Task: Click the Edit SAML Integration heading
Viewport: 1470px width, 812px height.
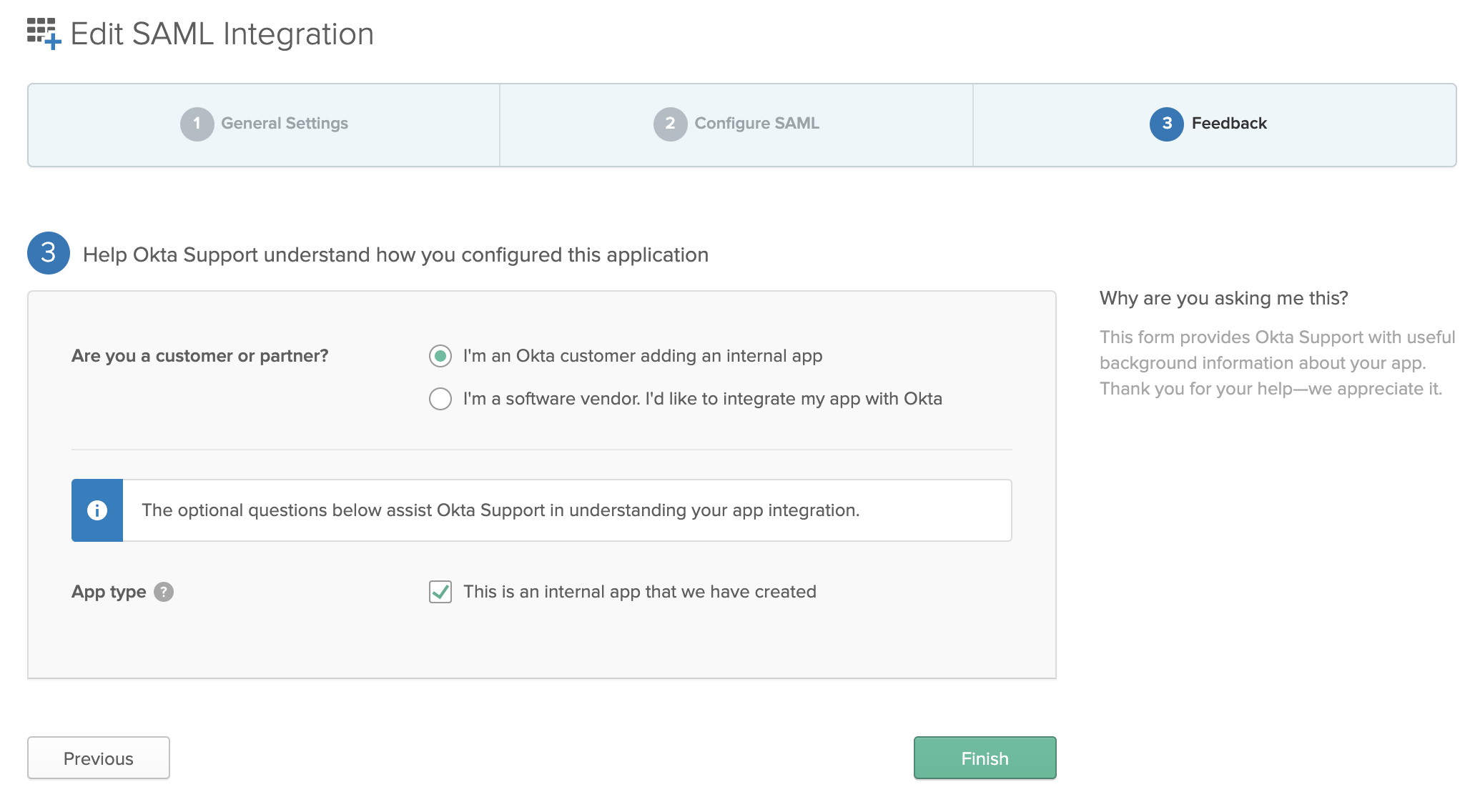Action: pyautogui.click(x=222, y=34)
